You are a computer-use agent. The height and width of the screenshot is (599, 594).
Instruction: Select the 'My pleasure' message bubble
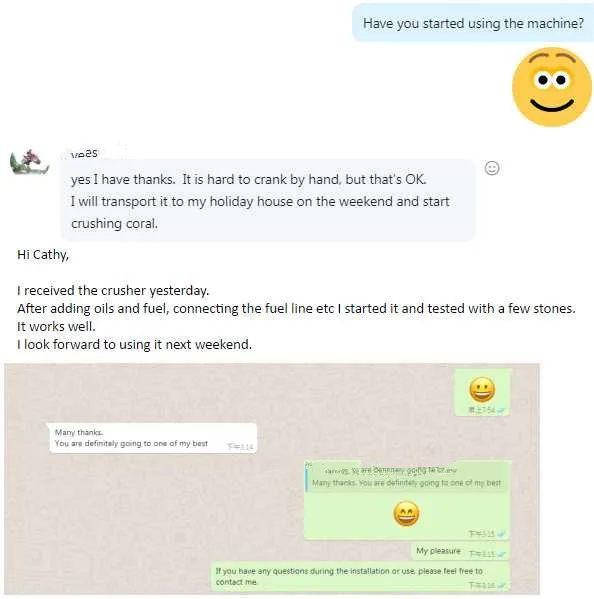click(460, 551)
